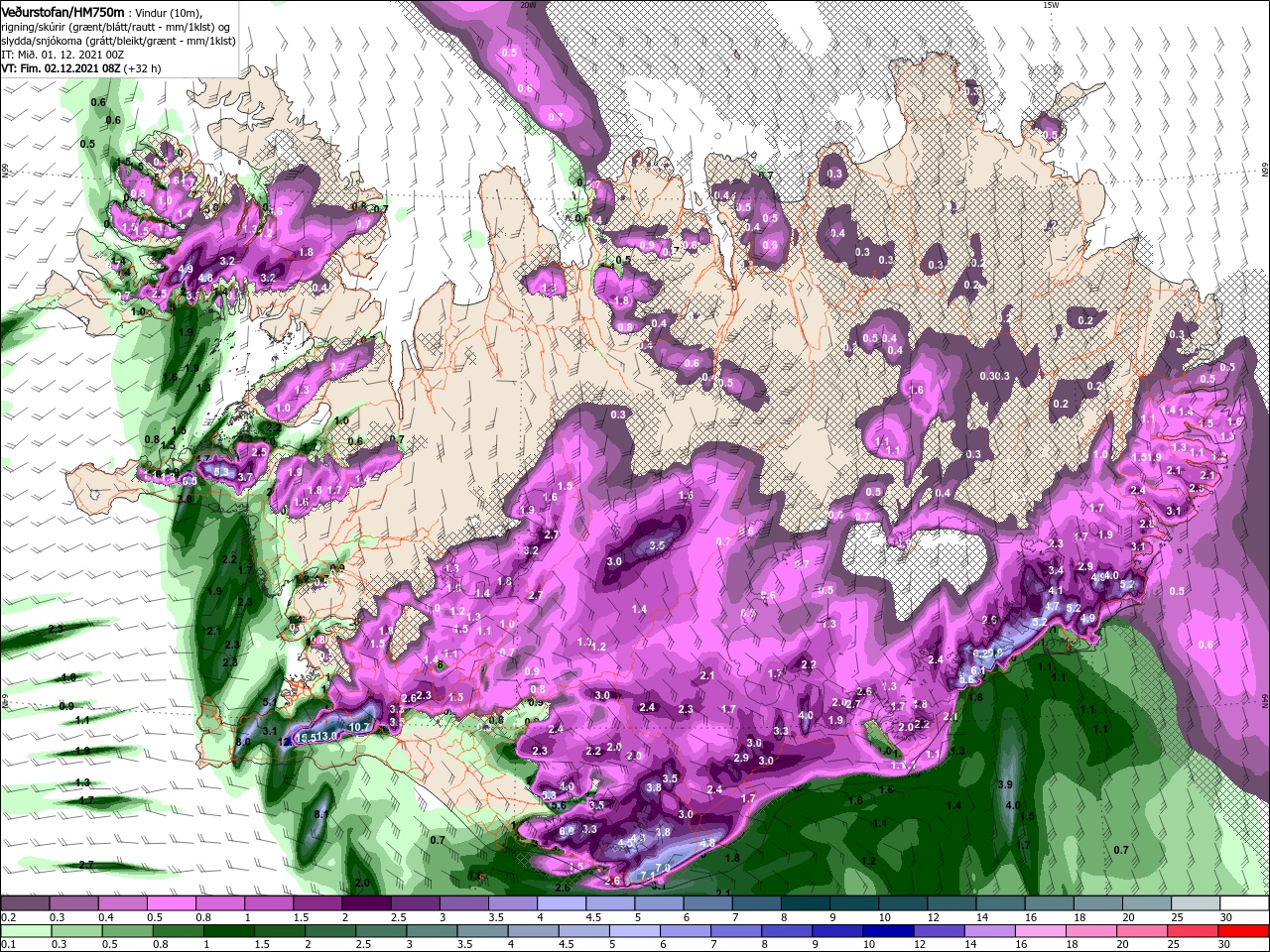Click the 3.7 value on Snæfellsnes peninsula
Viewport: 1270px width, 952px height.
(247, 477)
